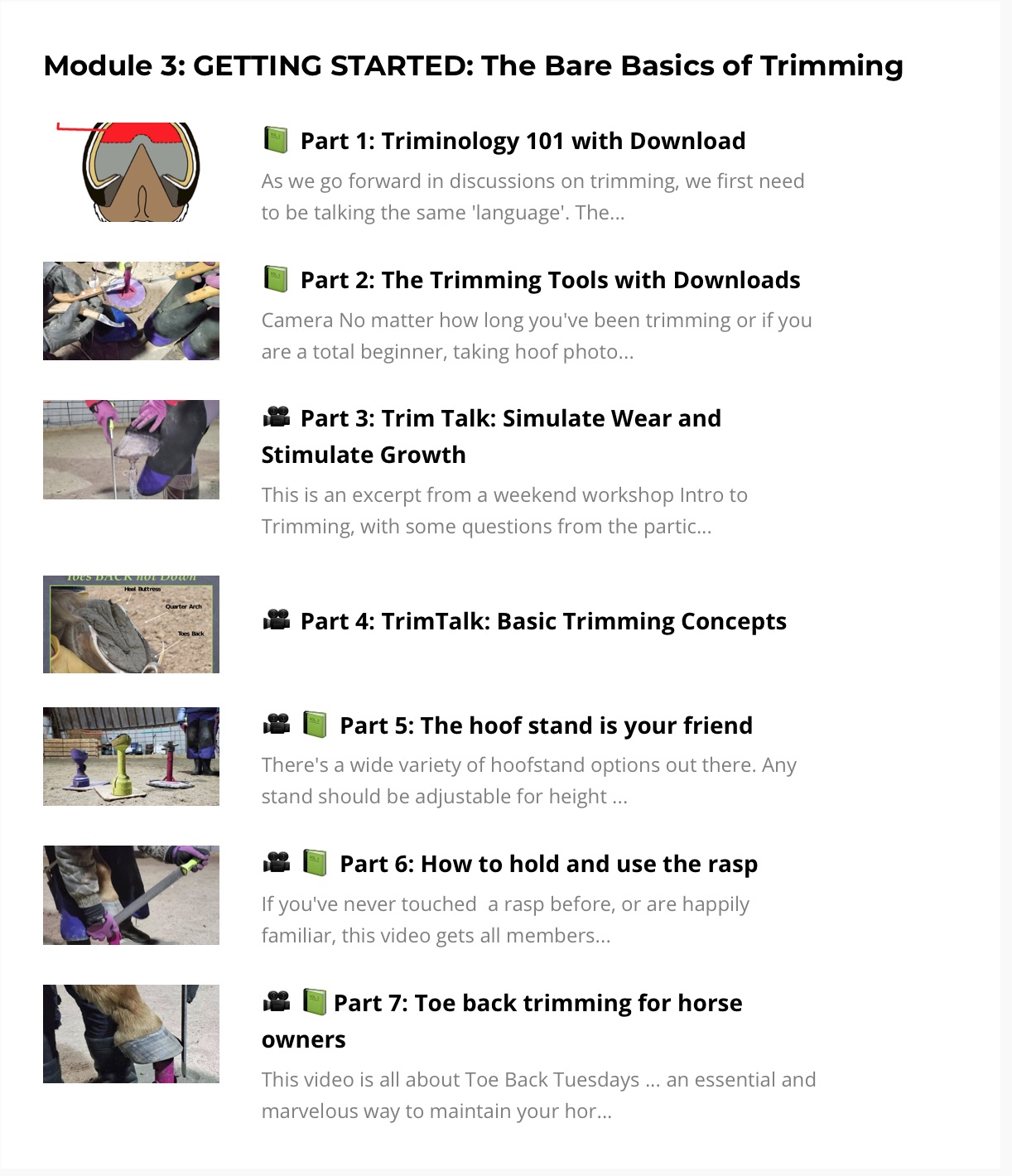Open Part 2: The Trimming Tools with Downloads
Screen dimensions: 1012x1176
550,280
